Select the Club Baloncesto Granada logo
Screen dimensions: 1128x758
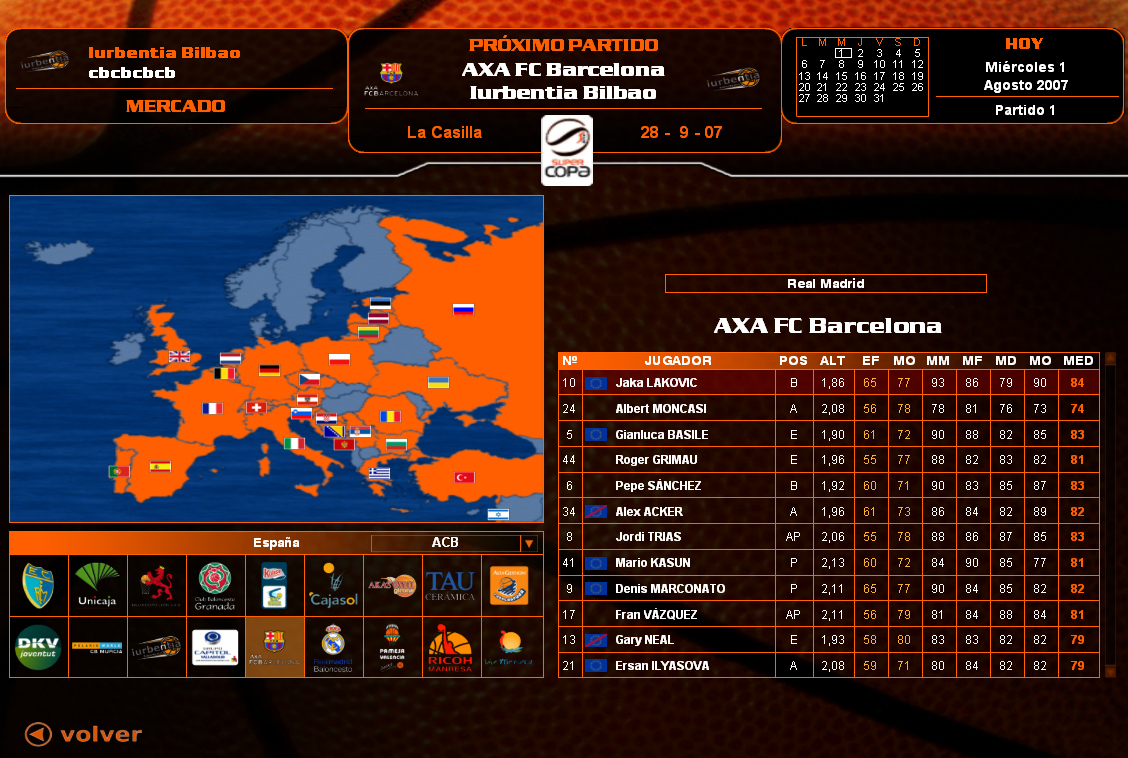(215, 586)
